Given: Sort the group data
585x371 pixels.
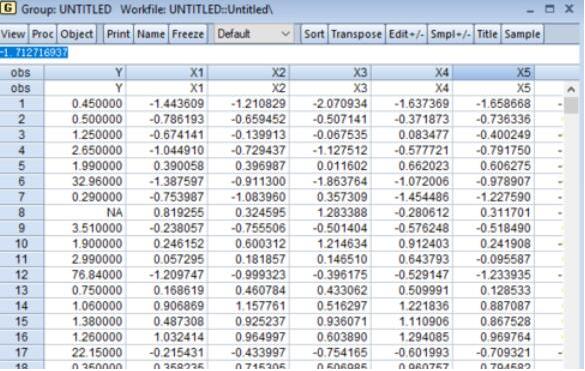Looking at the screenshot, I should tap(314, 34).
